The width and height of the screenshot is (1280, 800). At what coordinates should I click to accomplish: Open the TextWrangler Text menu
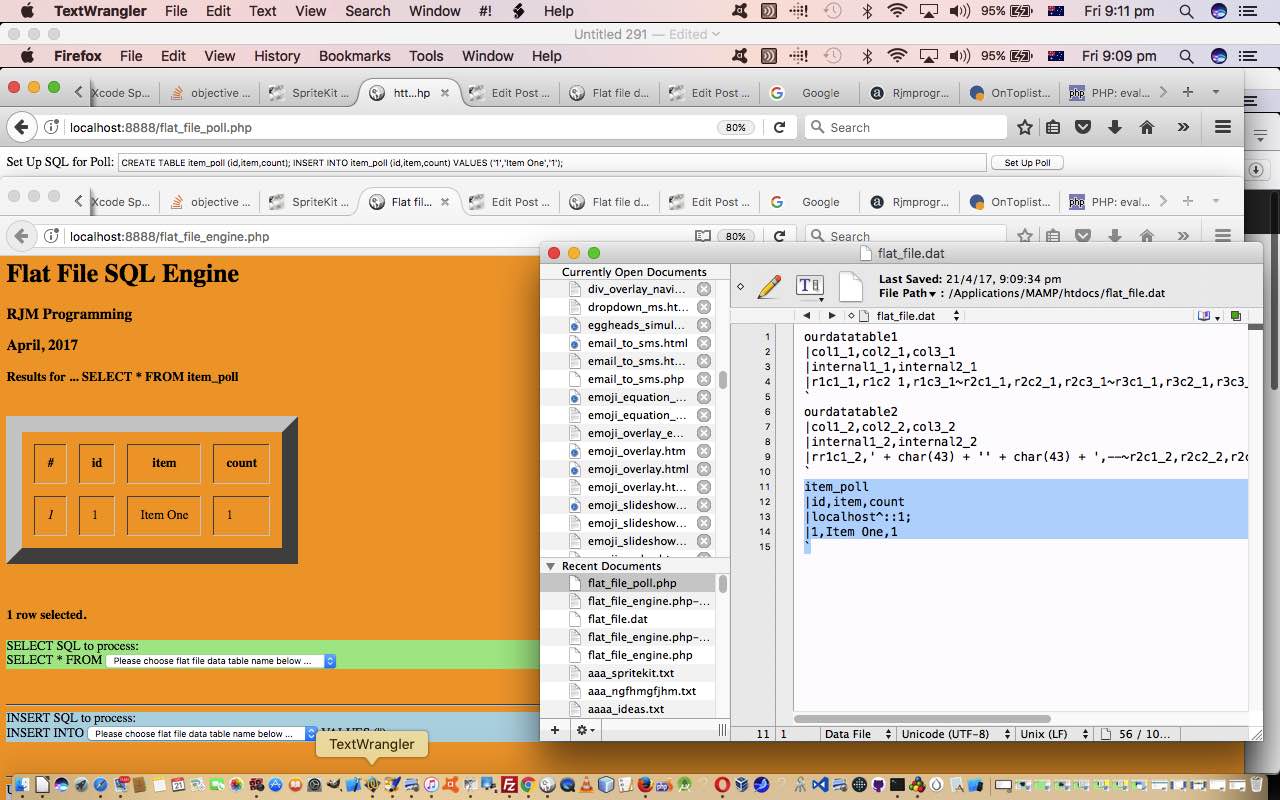click(x=262, y=11)
